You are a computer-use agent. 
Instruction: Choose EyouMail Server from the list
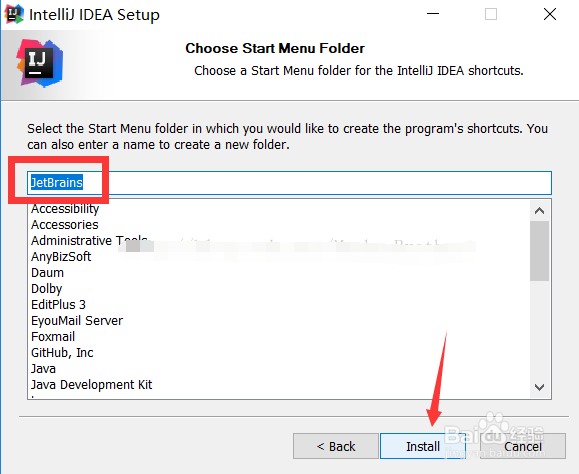[x=77, y=320]
